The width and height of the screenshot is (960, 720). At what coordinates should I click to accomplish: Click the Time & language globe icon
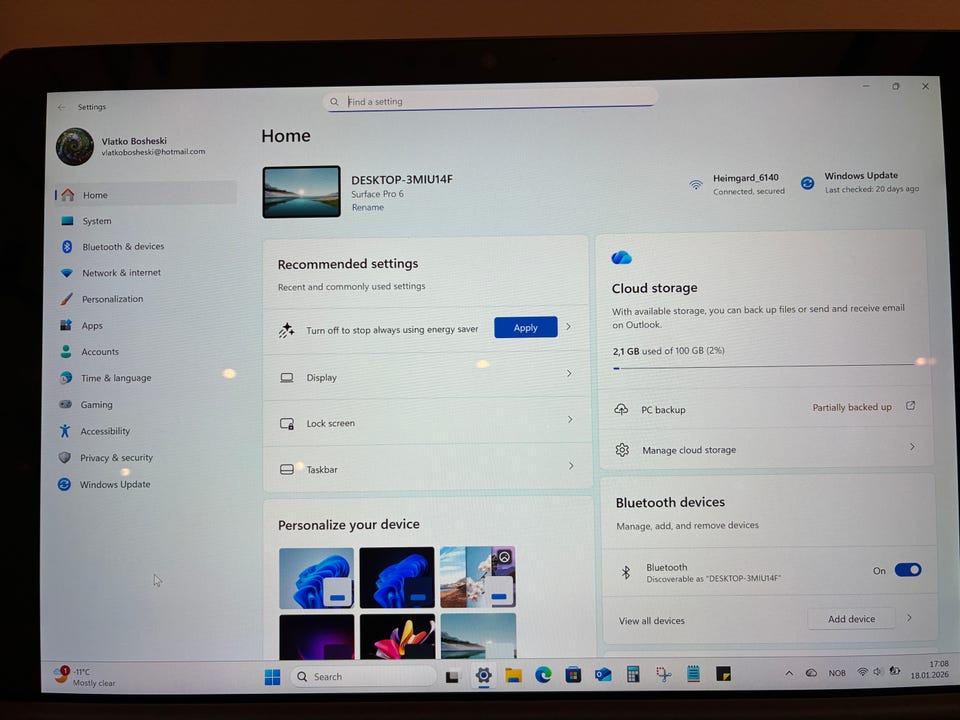[66, 378]
